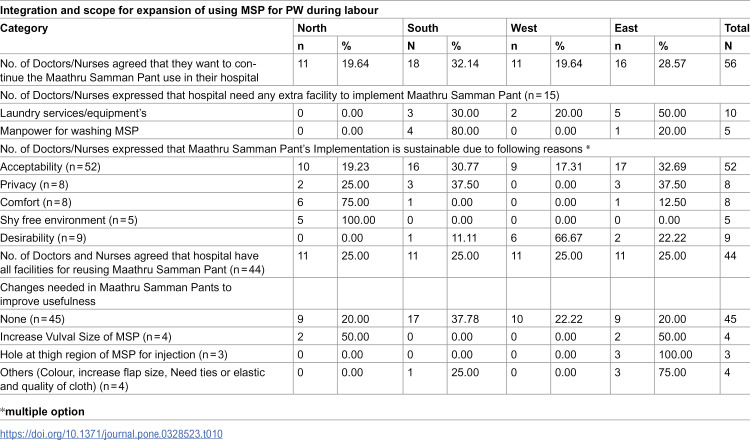Select the Increase Vulval Size of MSP row
The height and width of the screenshot is (440, 750).
tap(375, 337)
